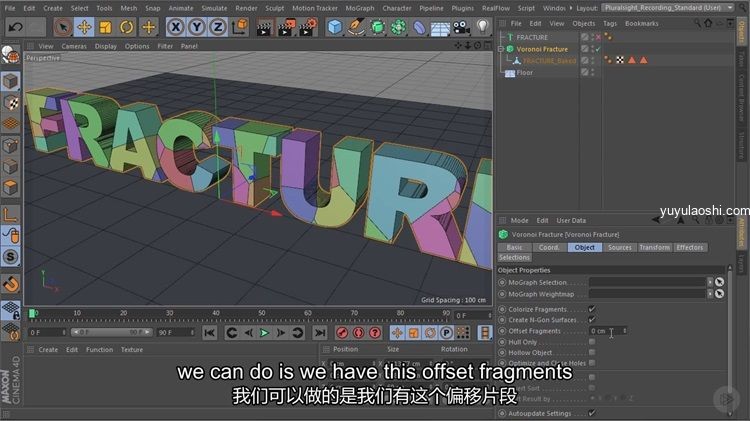Add a Light object
750x421 pixels.
(483, 27)
